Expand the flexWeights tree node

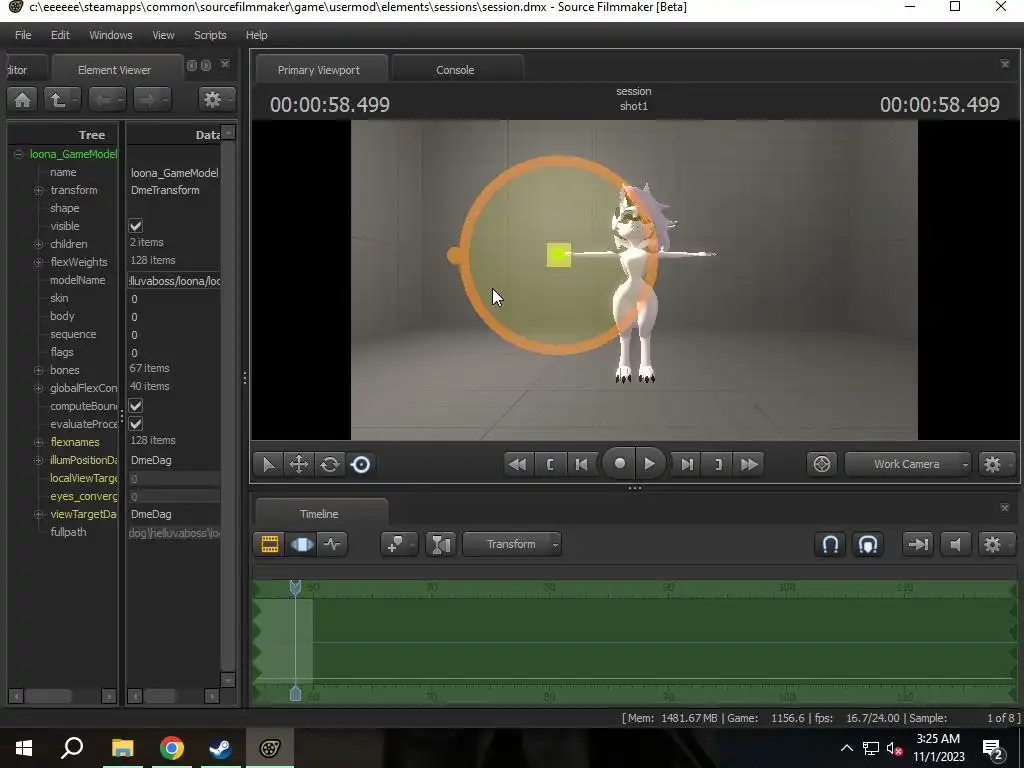coord(39,262)
